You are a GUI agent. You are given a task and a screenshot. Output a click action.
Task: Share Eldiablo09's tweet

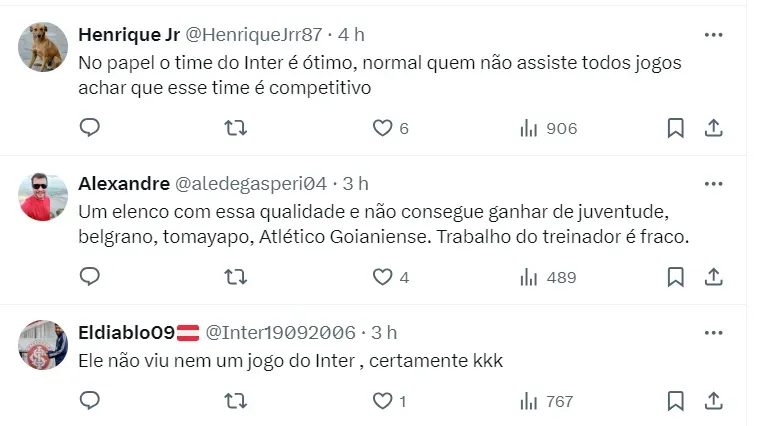pyautogui.click(x=714, y=401)
